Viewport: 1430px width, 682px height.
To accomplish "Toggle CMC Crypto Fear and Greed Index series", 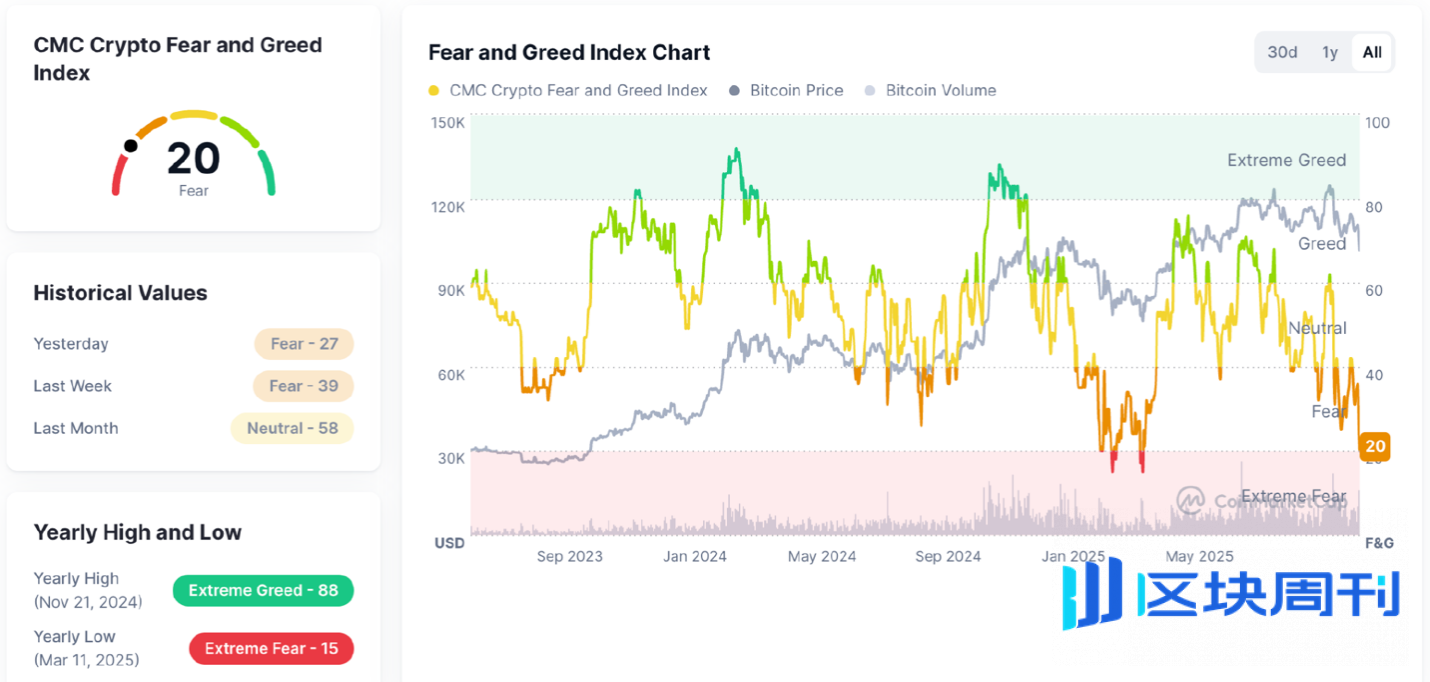I will (x=578, y=90).
